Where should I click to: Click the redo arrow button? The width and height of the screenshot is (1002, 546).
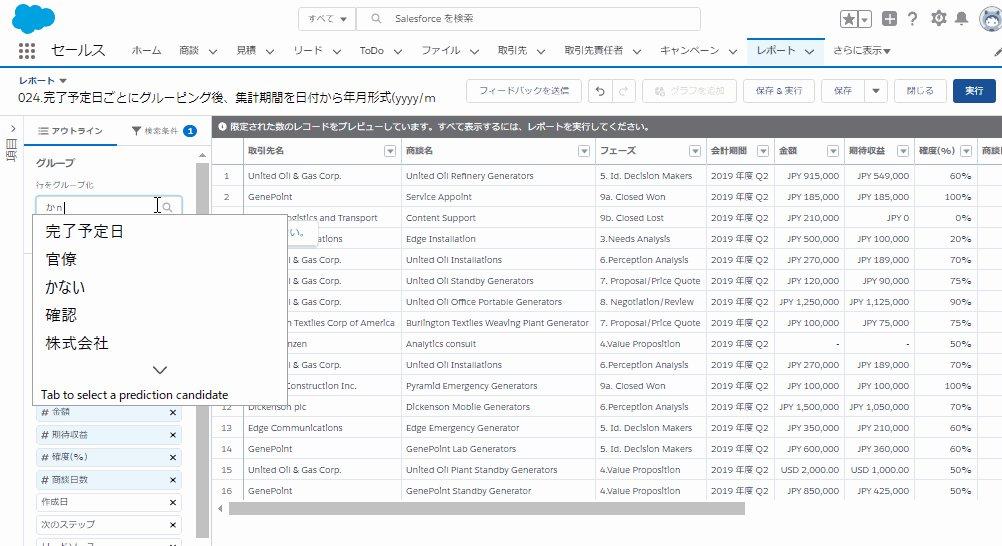[622, 91]
